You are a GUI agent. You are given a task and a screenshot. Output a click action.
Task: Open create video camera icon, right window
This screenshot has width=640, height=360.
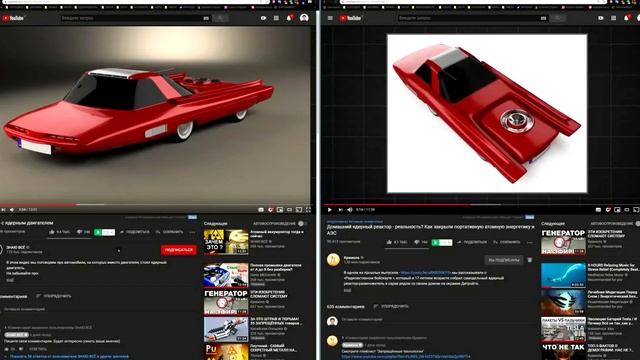tap(600, 18)
